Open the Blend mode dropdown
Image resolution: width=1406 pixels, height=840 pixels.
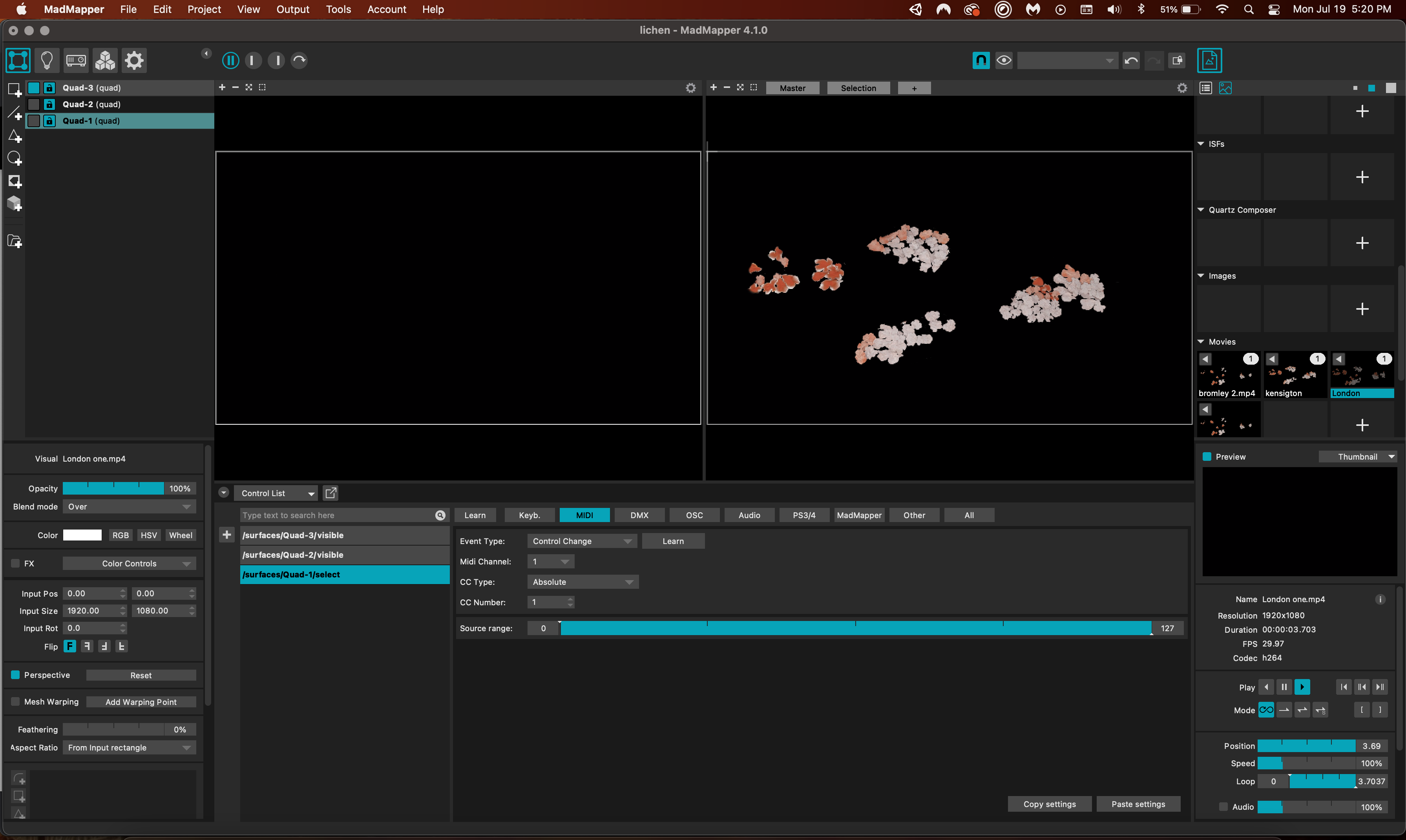click(129, 507)
